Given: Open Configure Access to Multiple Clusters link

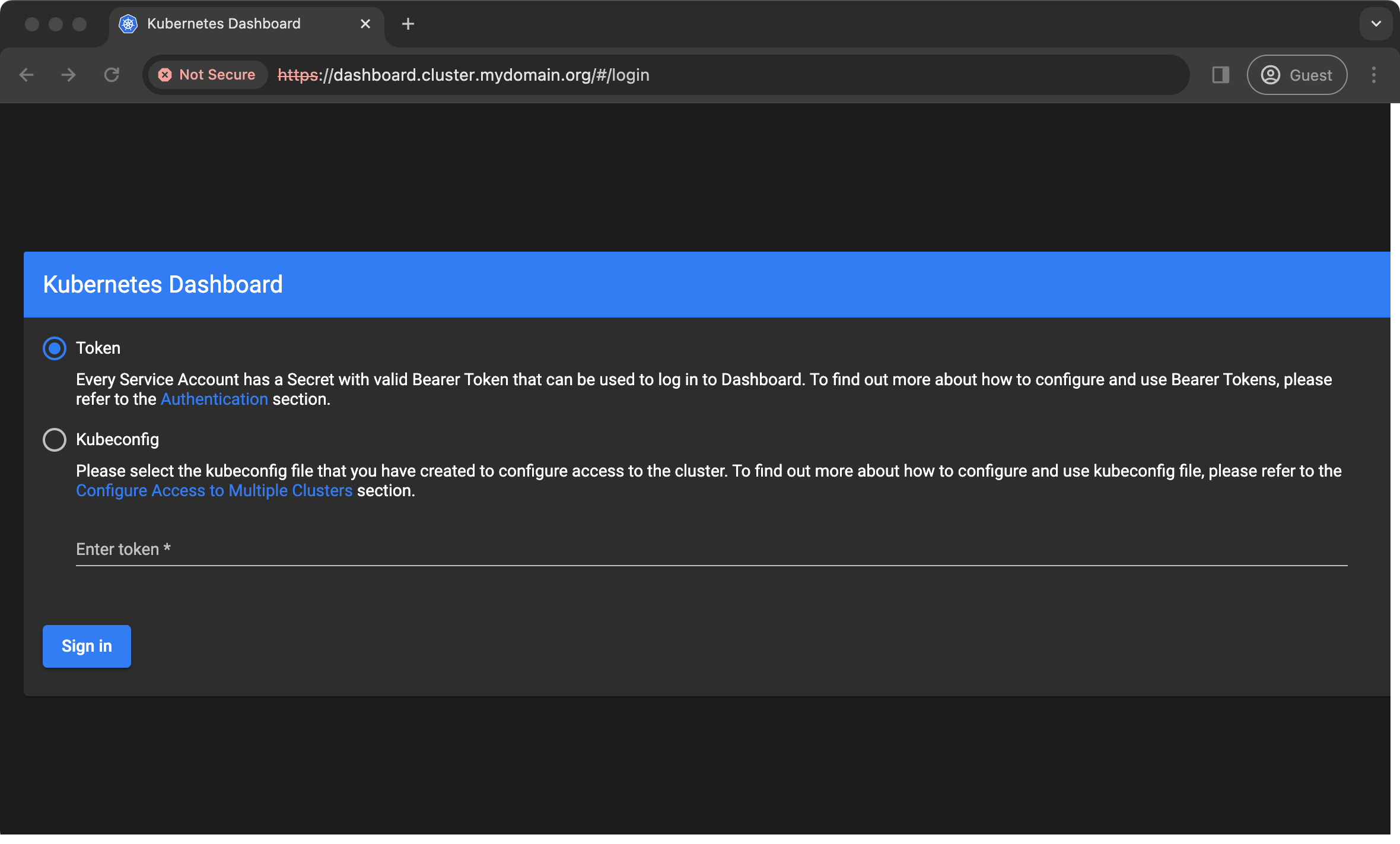Looking at the screenshot, I should pos(214,490).
